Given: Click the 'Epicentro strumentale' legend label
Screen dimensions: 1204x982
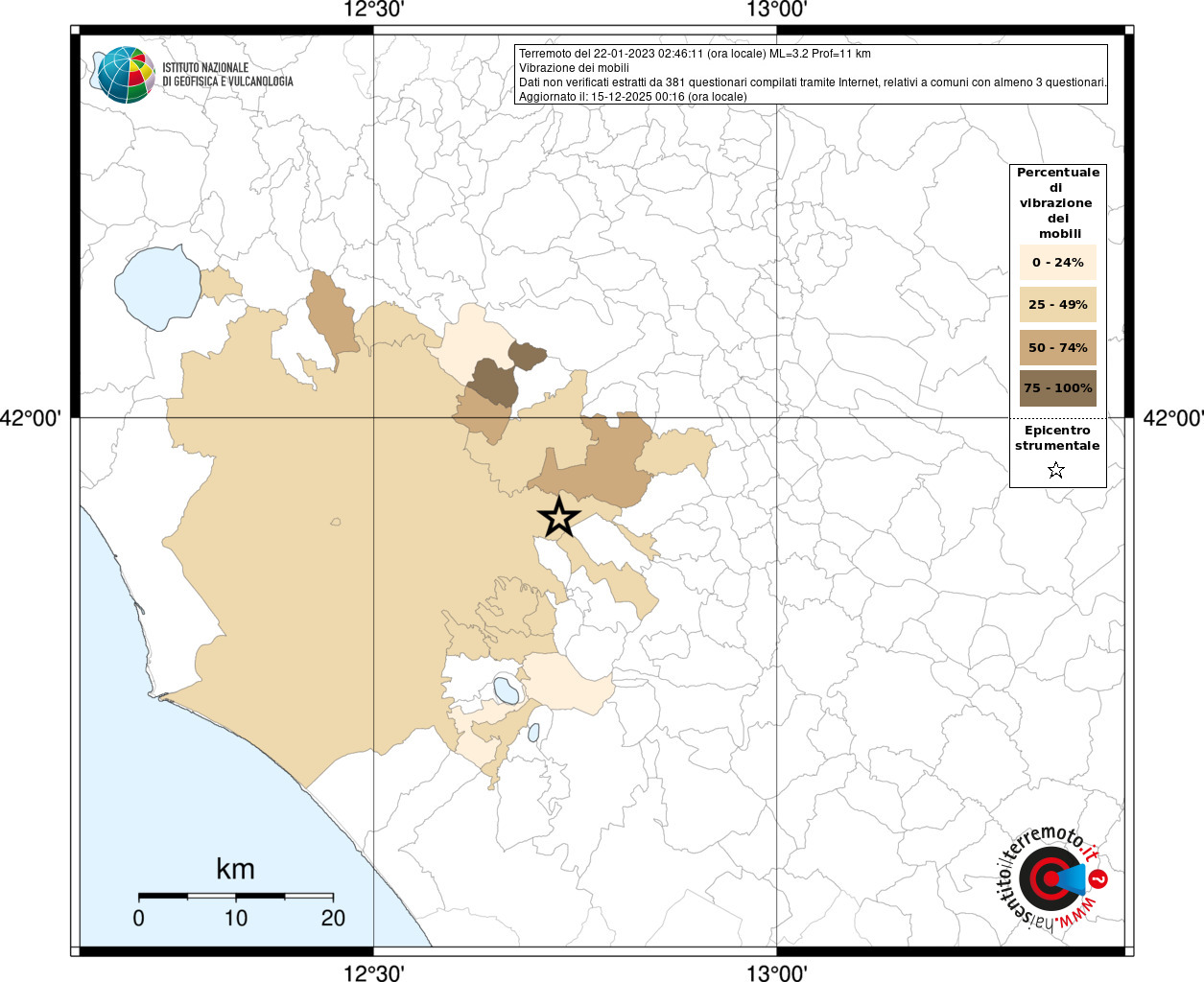Looking at the screenshot, I should pyautogui.click(x=1057, y=438).
